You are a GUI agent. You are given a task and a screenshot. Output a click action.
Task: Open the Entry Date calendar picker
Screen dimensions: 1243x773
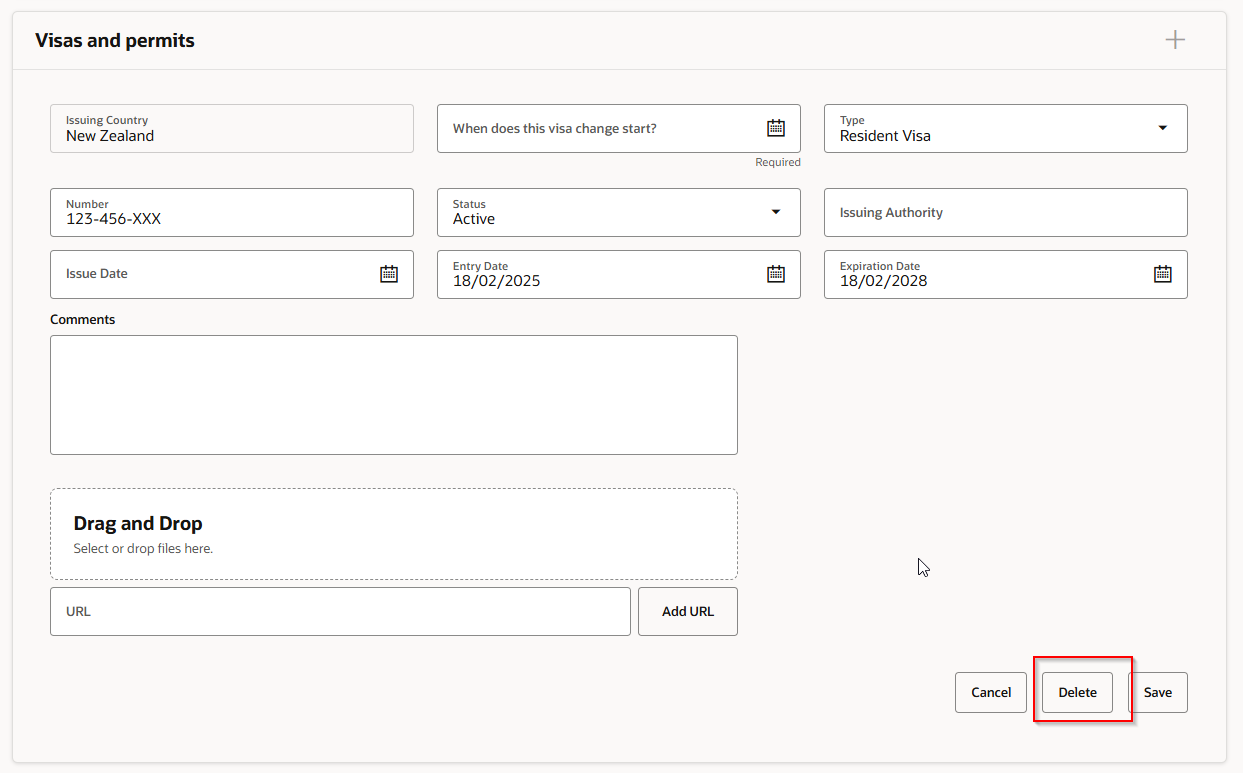point(775,272)
